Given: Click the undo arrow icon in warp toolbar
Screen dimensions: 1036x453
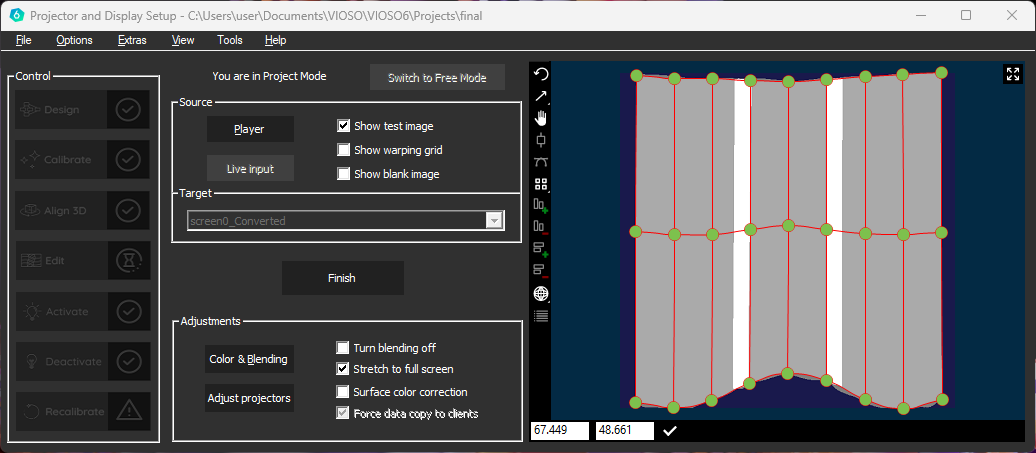Looking at the screenshot, I should coord(541,74).
